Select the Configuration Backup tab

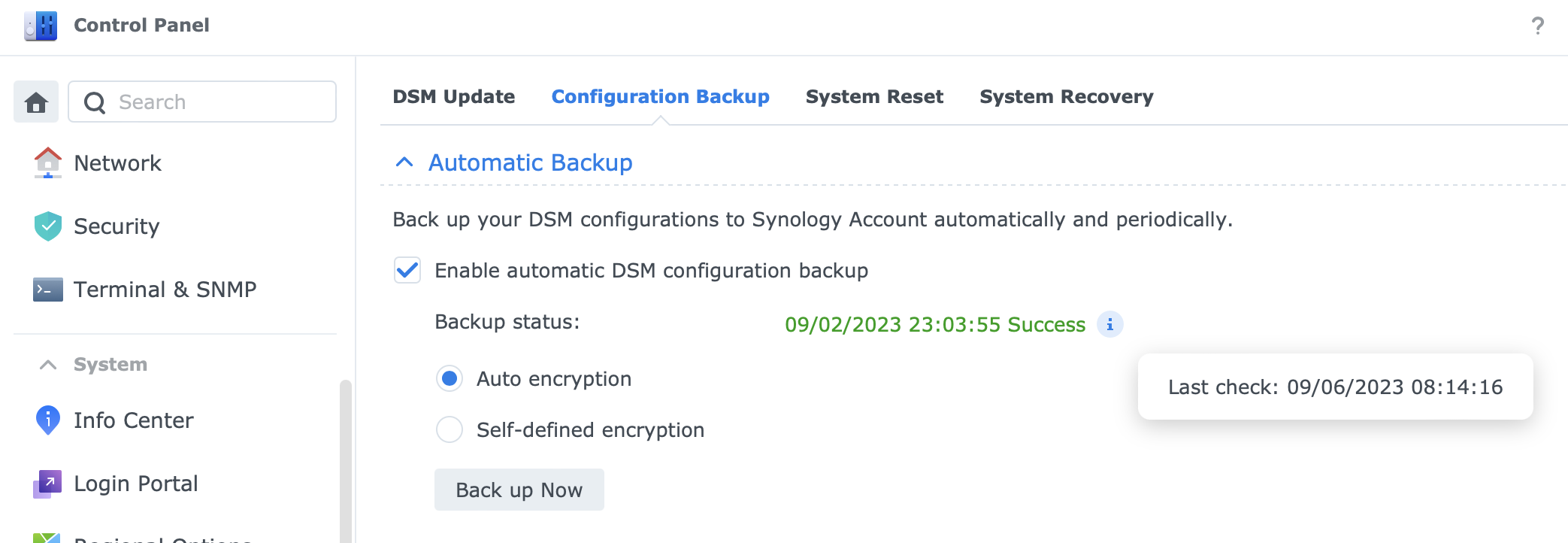pos(661,97)
